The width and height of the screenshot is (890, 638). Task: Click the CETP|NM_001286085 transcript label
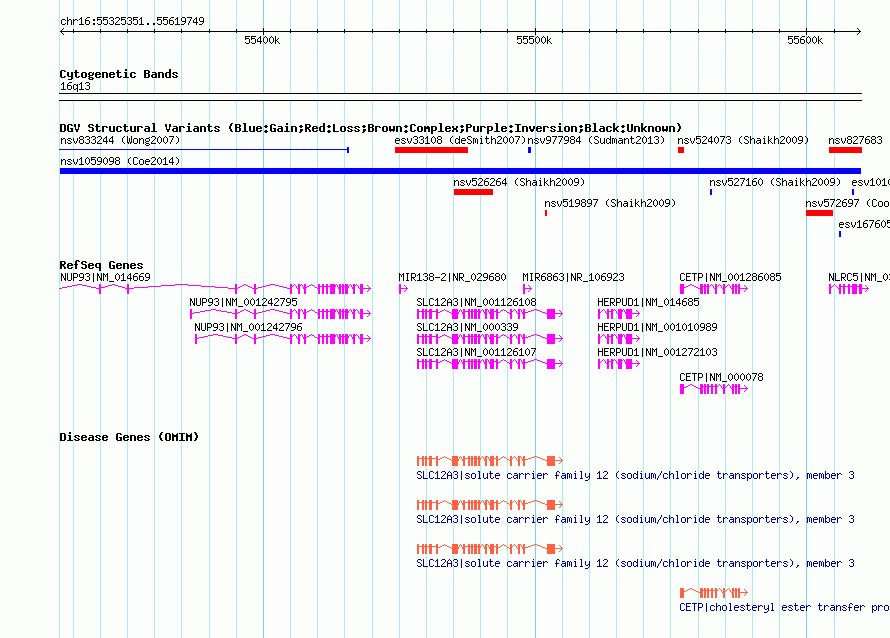point(730,277)
